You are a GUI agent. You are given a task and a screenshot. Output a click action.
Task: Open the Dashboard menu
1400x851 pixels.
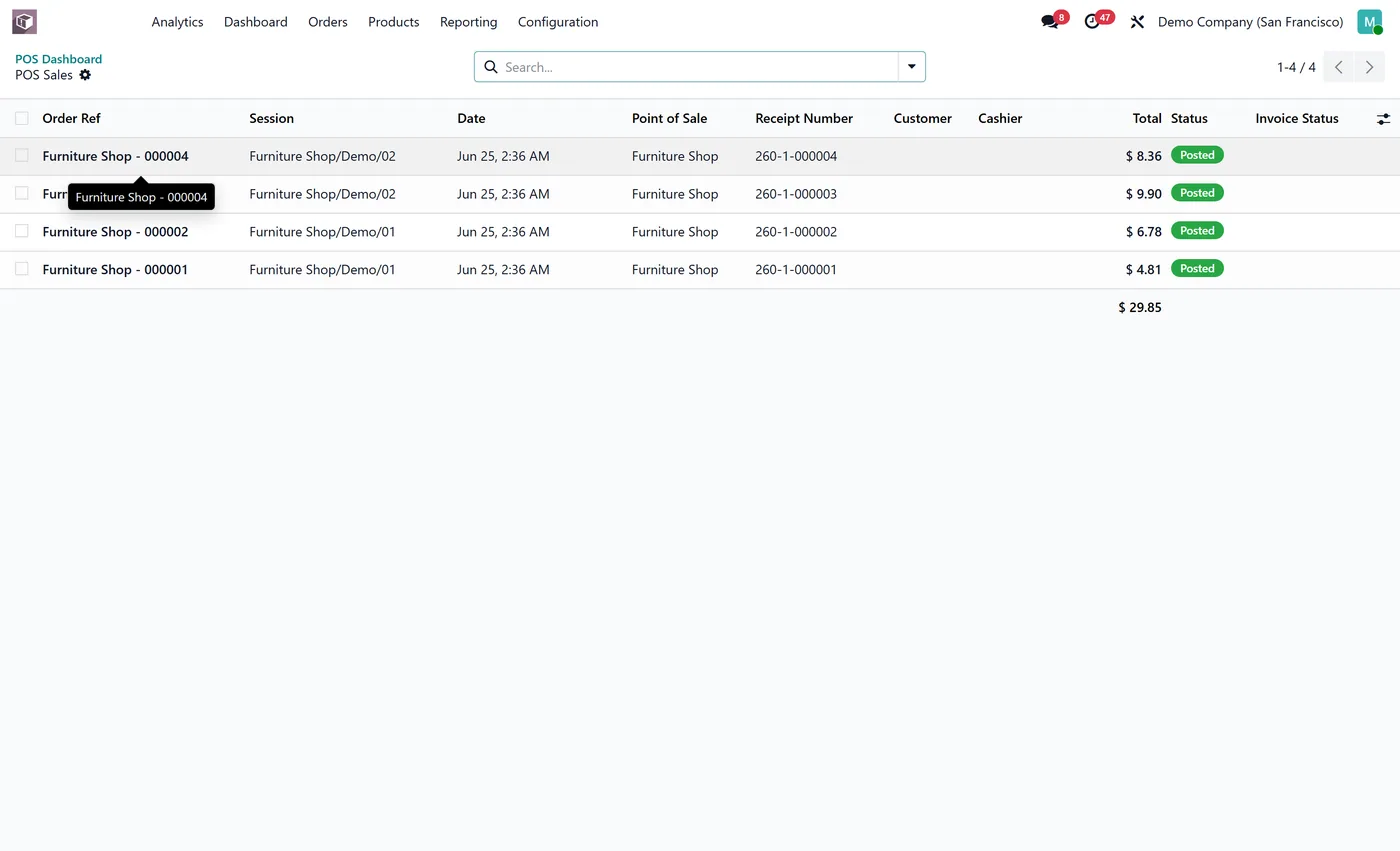pos(256,22)
